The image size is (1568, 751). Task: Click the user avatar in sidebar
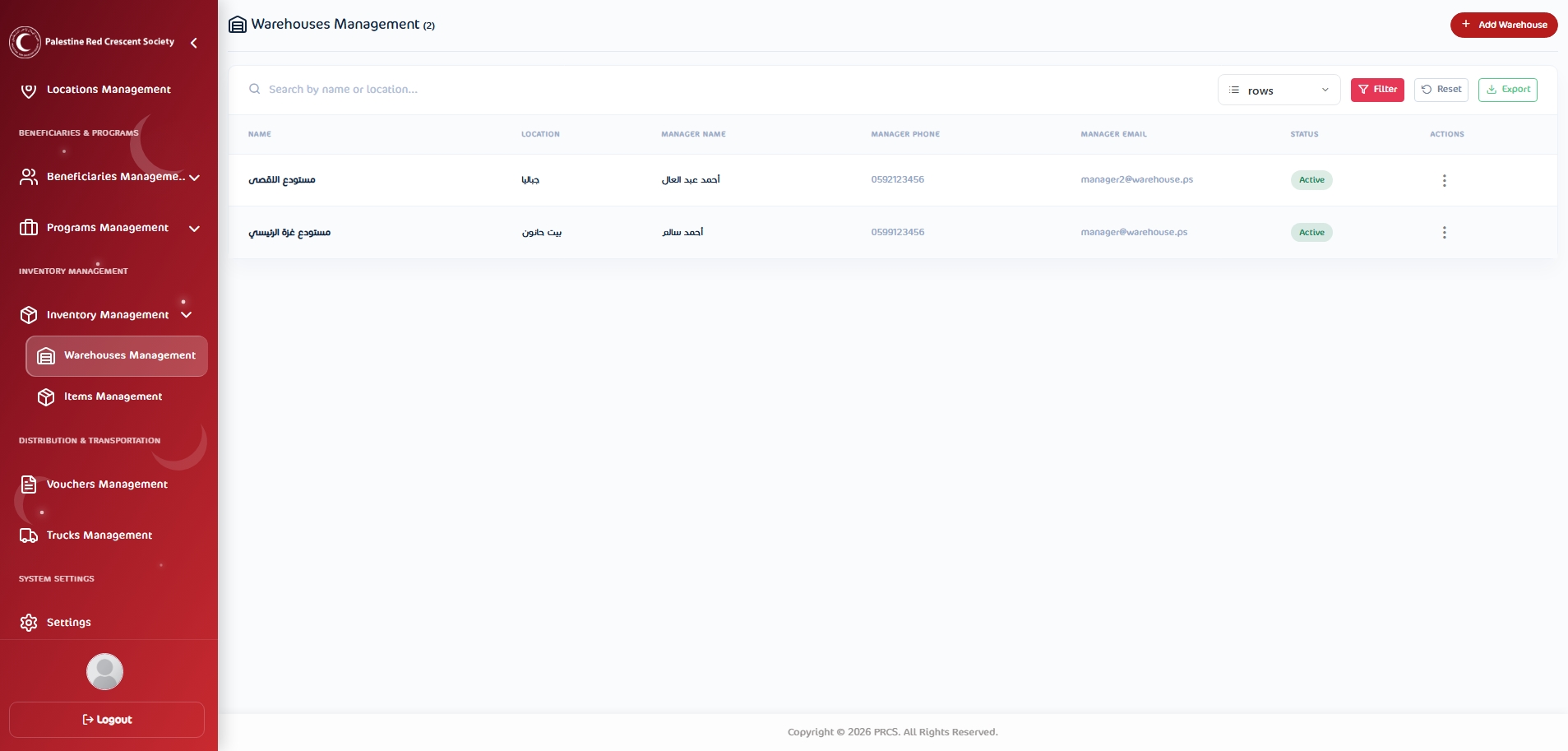pyautogui.click(x=104, y=672)
